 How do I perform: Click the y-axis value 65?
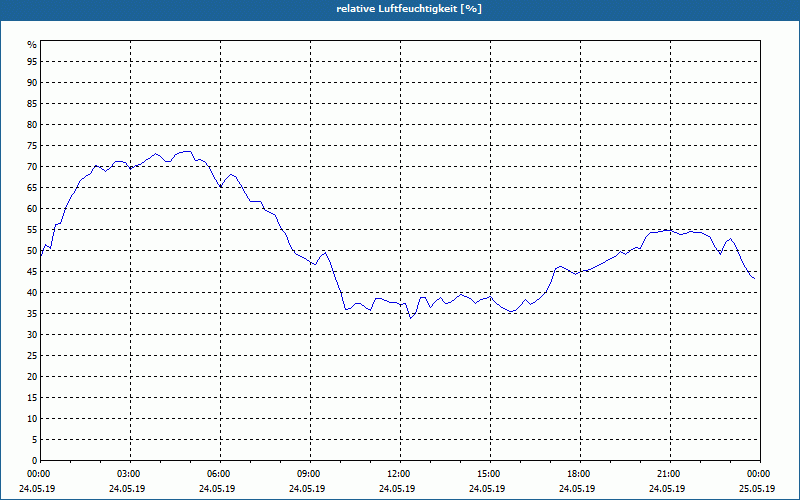tap(32, 188)
